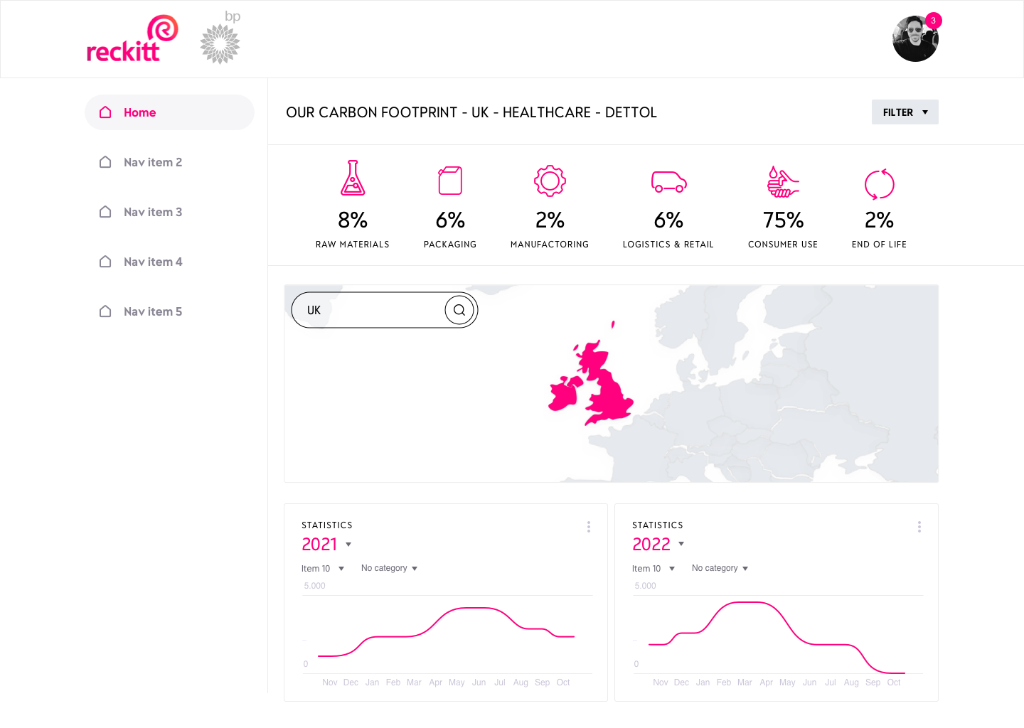Click the END OF LIFE label
The width and height of the screenshot is (1024, 728).
pos(879,244)
